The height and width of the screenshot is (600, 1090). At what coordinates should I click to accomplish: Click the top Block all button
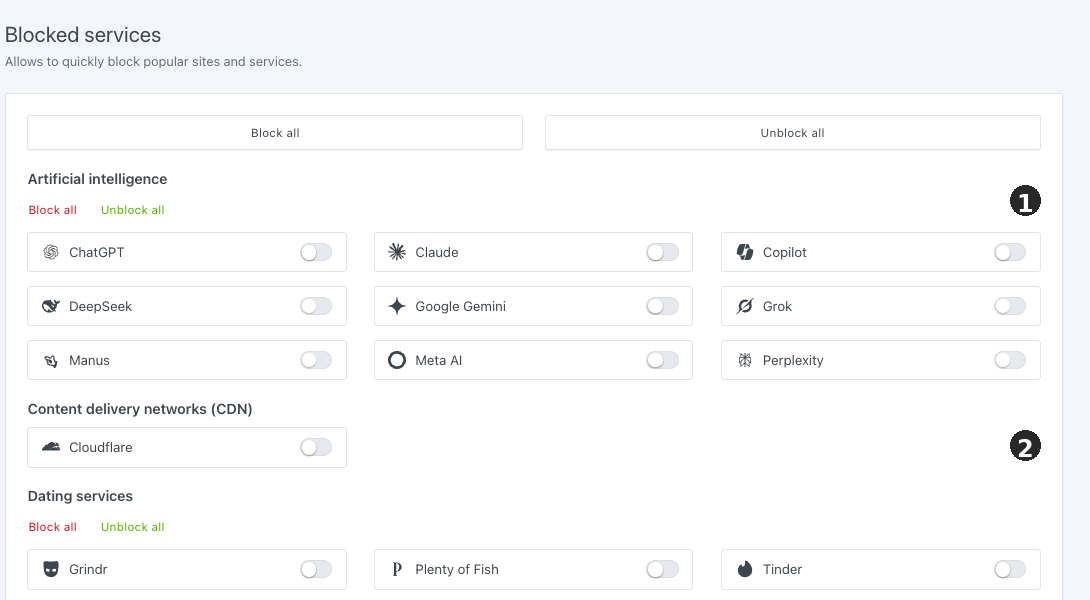coord(275,133)
